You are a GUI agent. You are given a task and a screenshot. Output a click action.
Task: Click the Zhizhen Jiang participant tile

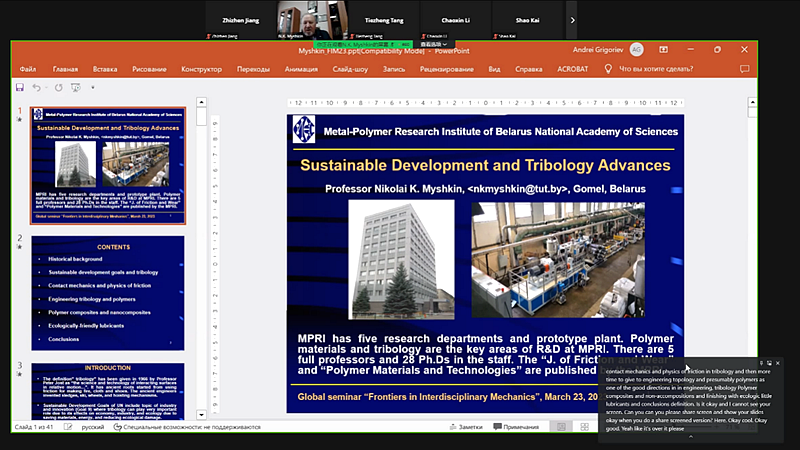coord(241,20)
